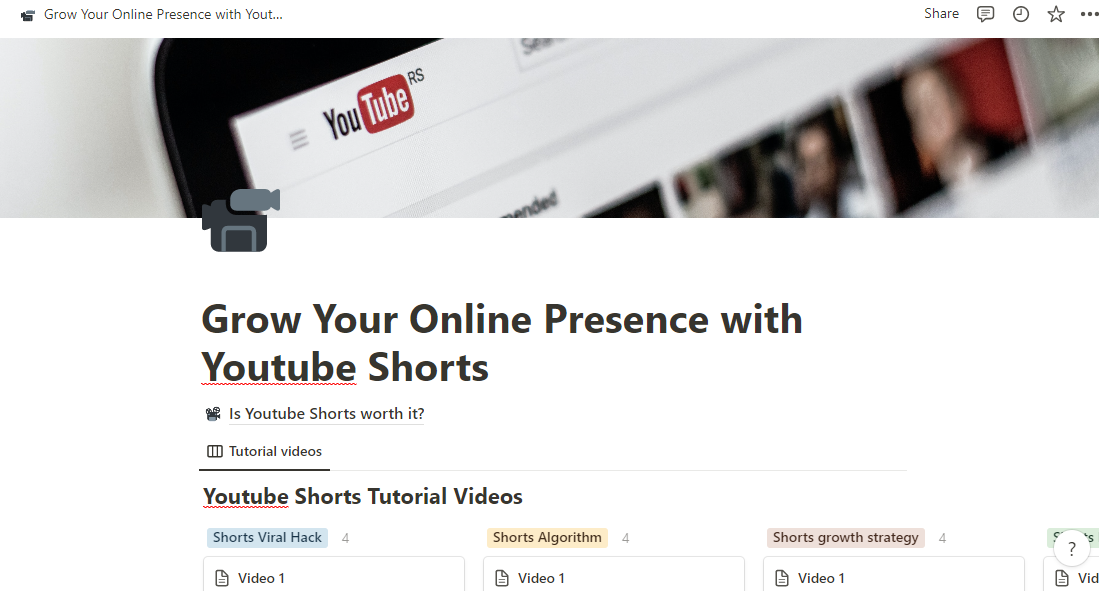Switch to Tutorial videos tab
This screenshot has height=591, width=1099.
(264, 451)
